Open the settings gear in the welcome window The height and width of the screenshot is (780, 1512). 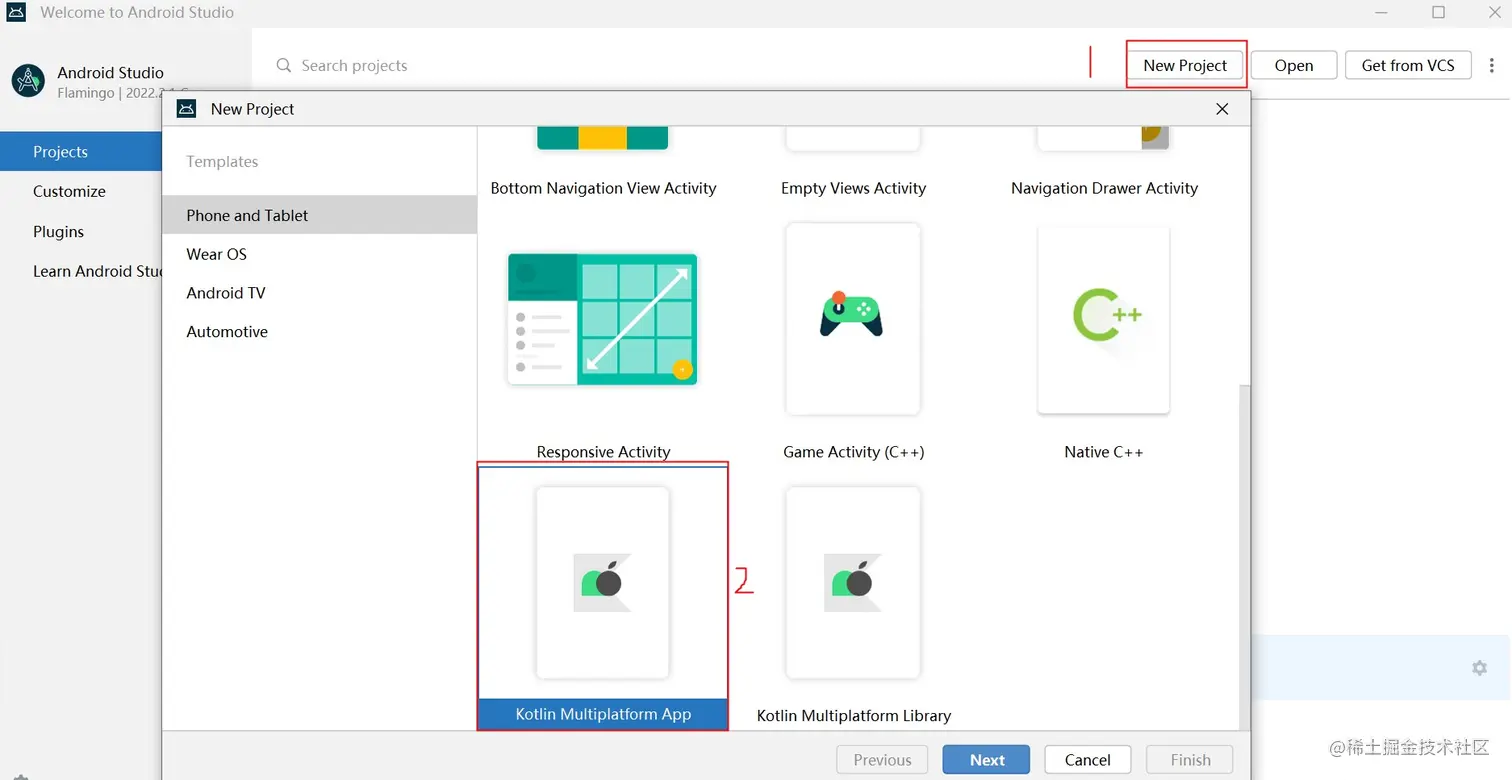pyautogui.click(x=1480, y=668)
